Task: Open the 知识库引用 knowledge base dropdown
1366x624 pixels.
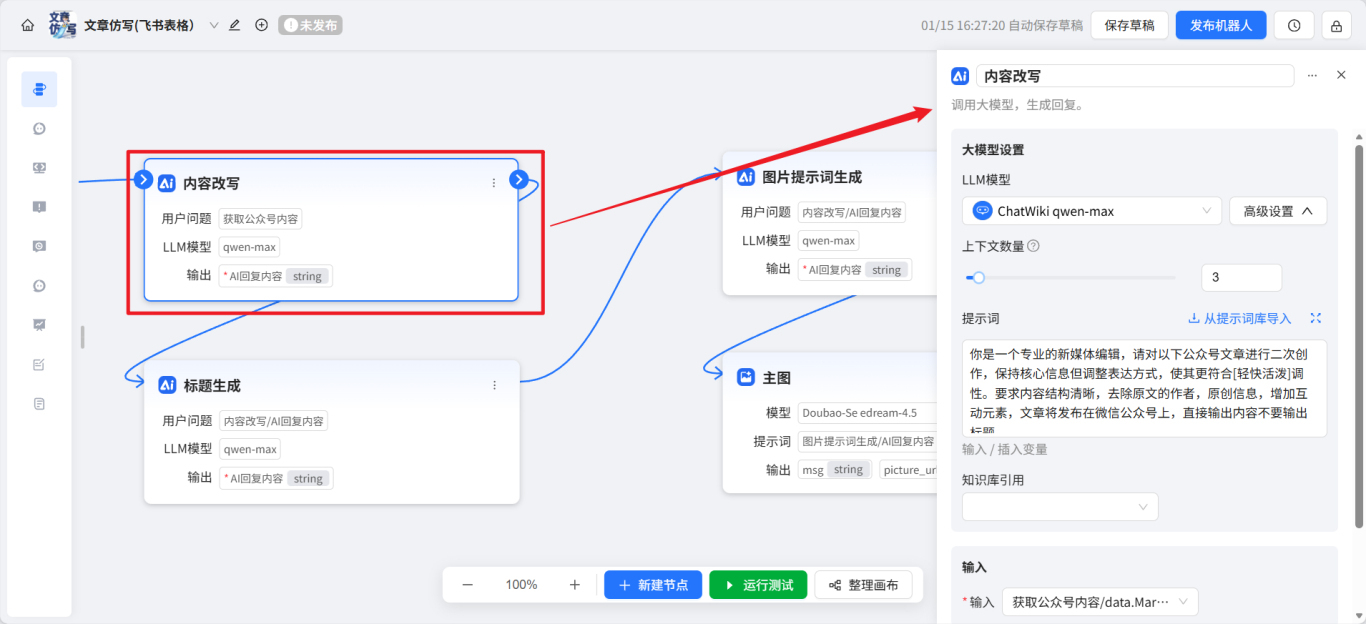Action: click(1059, 506)
